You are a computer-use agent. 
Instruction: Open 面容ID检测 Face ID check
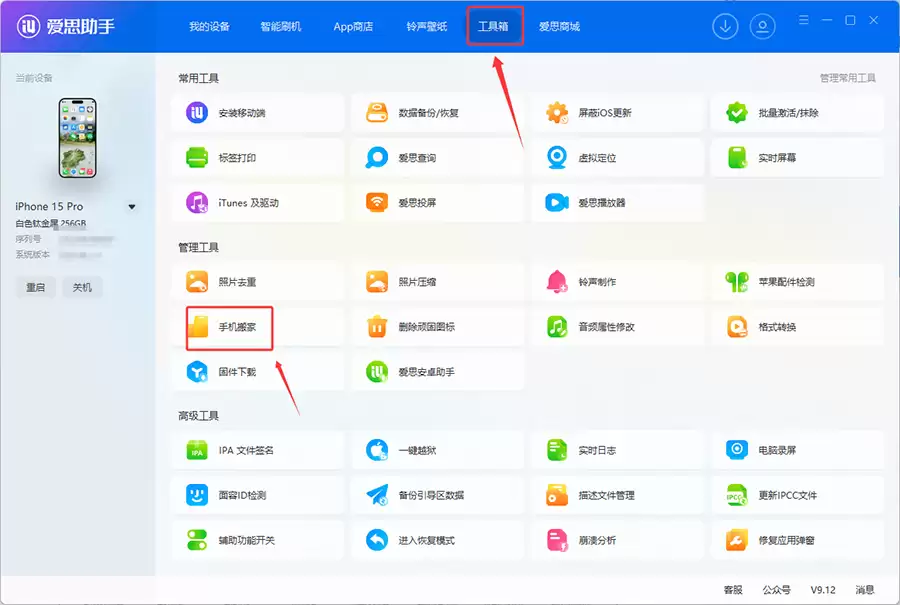coord(258,495)
